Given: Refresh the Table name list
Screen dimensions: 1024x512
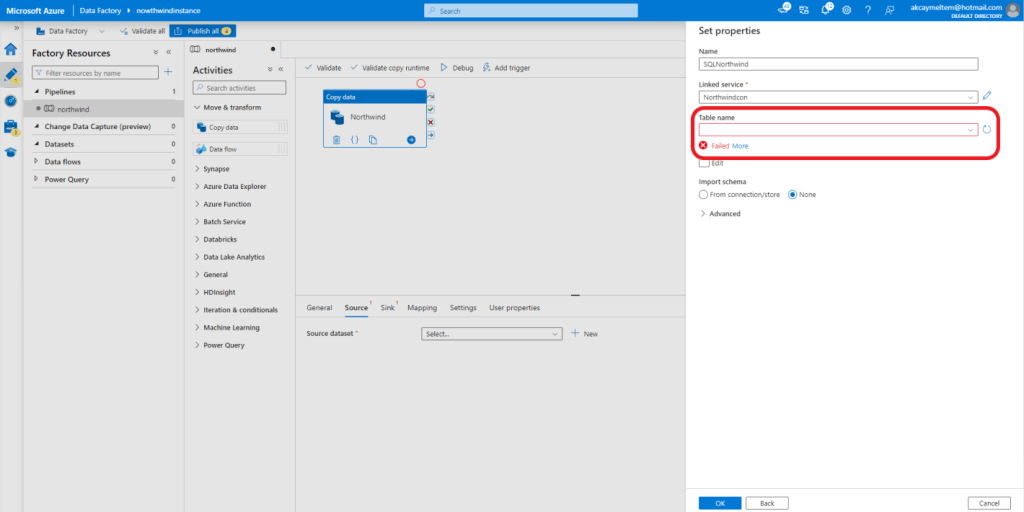Looking at the screenshot, I should tap(987, 129).
